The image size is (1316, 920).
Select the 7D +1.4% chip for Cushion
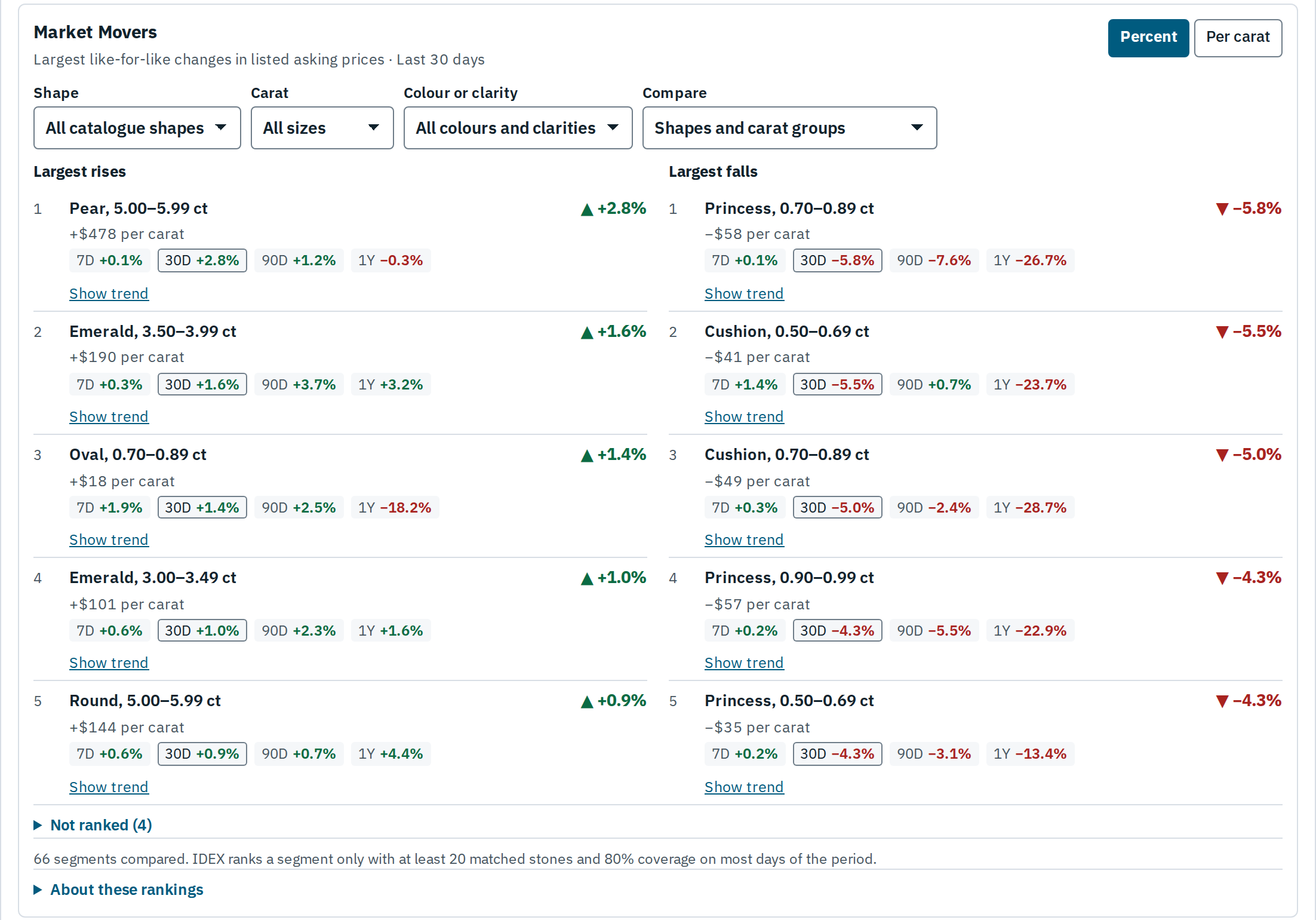click(745, 385)
